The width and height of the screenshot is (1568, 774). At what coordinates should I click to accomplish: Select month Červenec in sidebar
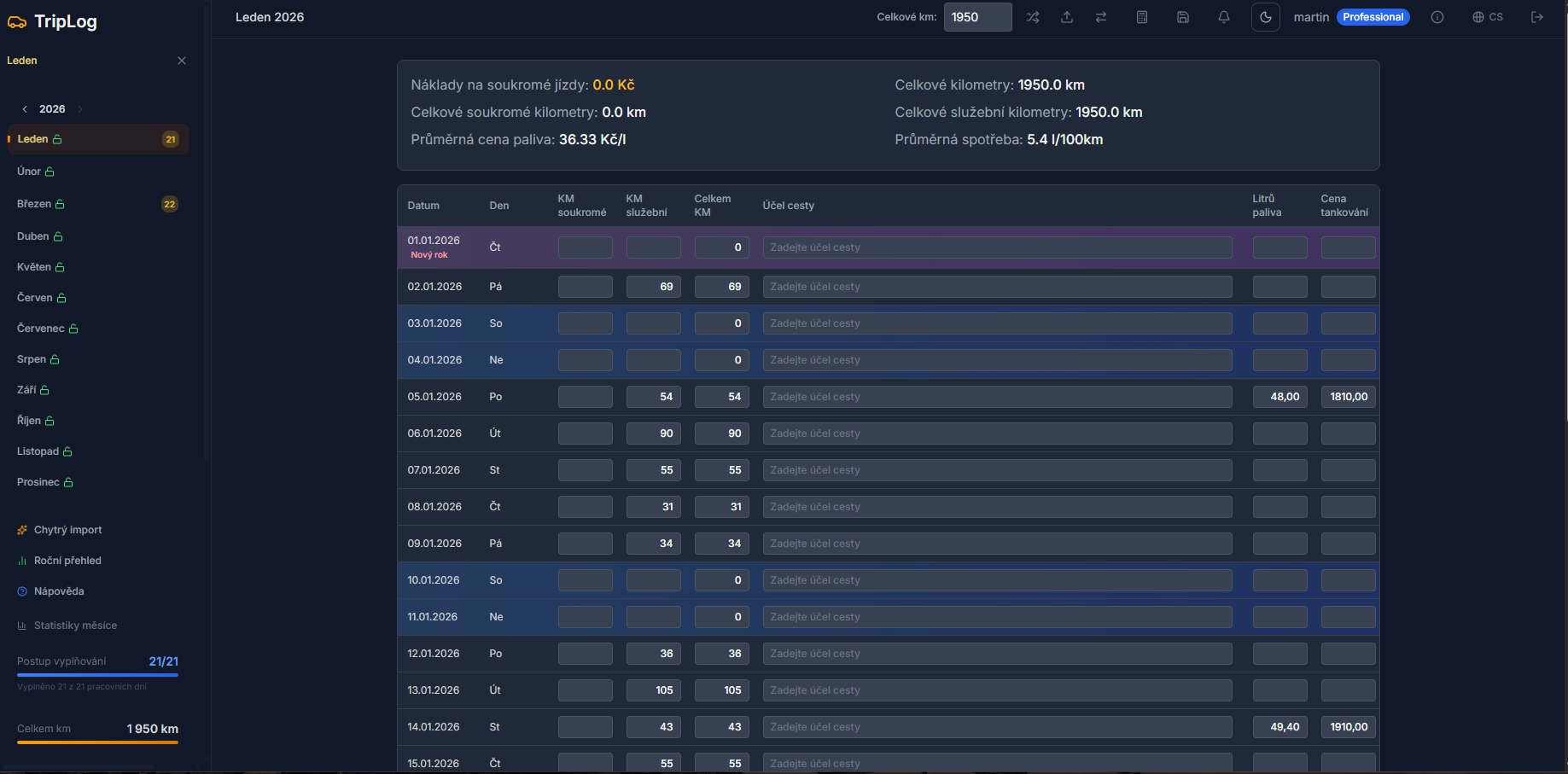point(41,329)
